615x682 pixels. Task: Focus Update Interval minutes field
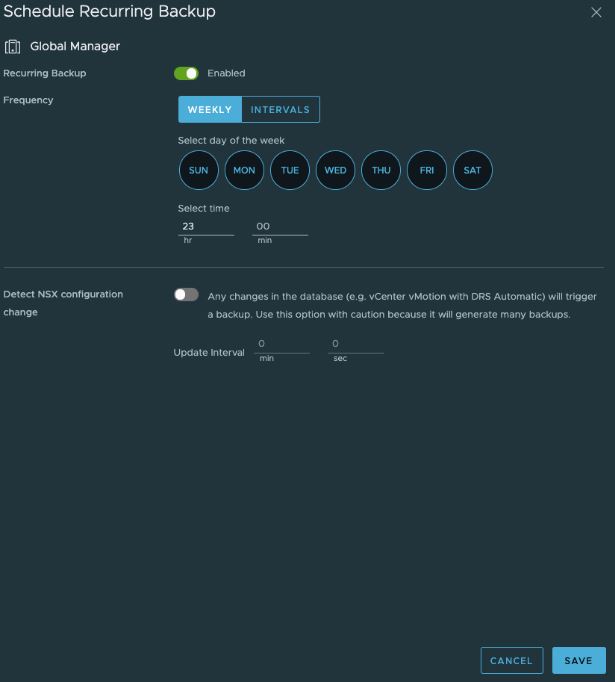point(283,344)
